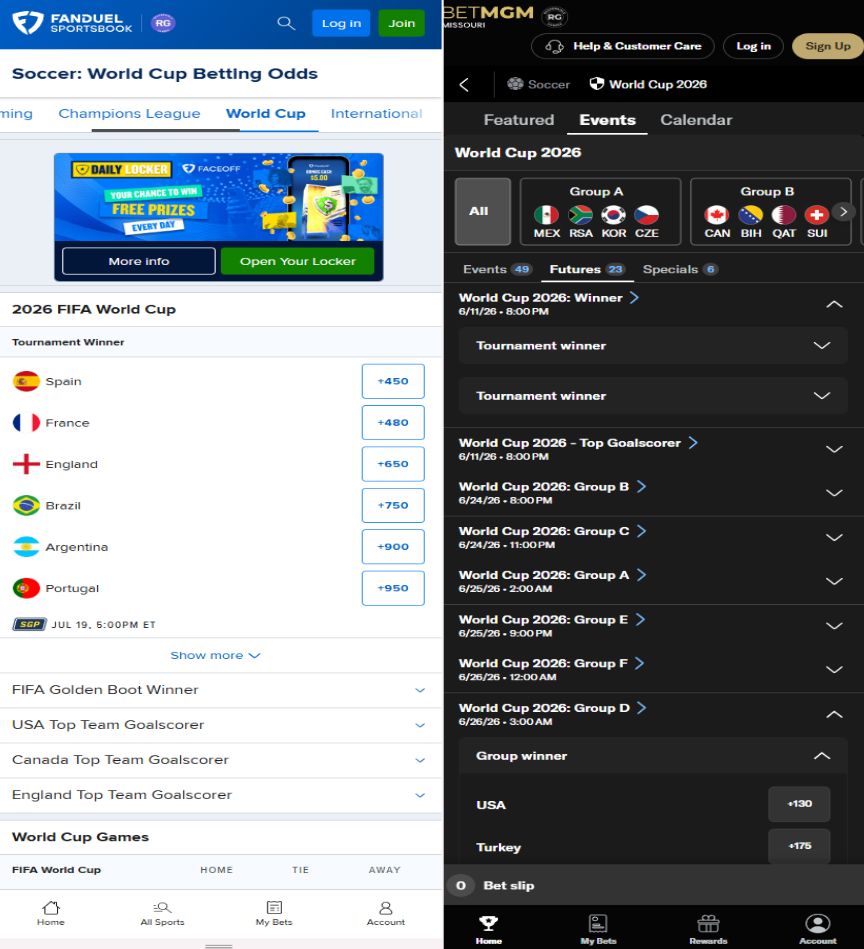Select the All groups filter
864x949 pixels.
click(483, 211)
